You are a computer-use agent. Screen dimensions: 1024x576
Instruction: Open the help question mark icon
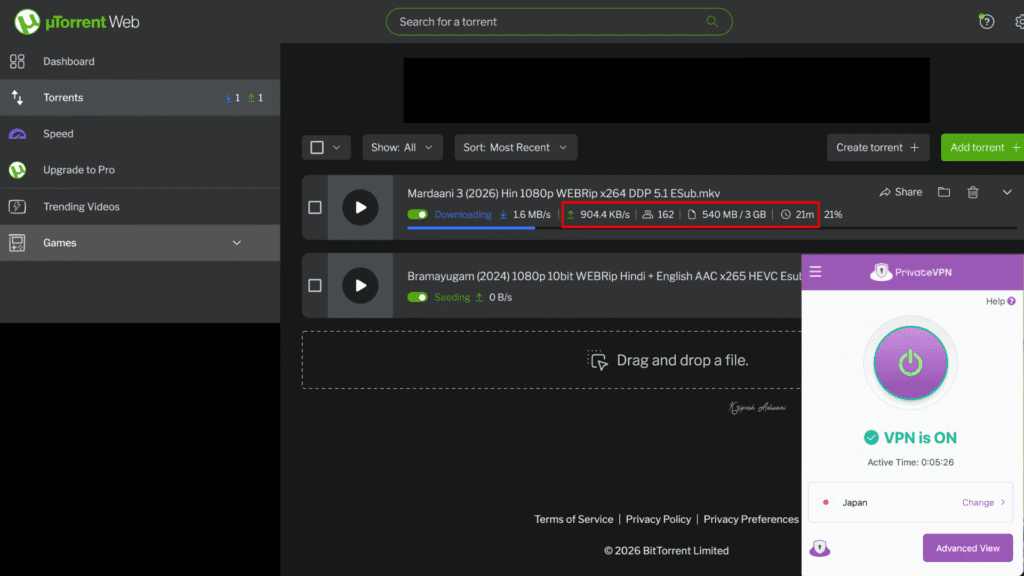pyautogui.click(x=986, y=22)
